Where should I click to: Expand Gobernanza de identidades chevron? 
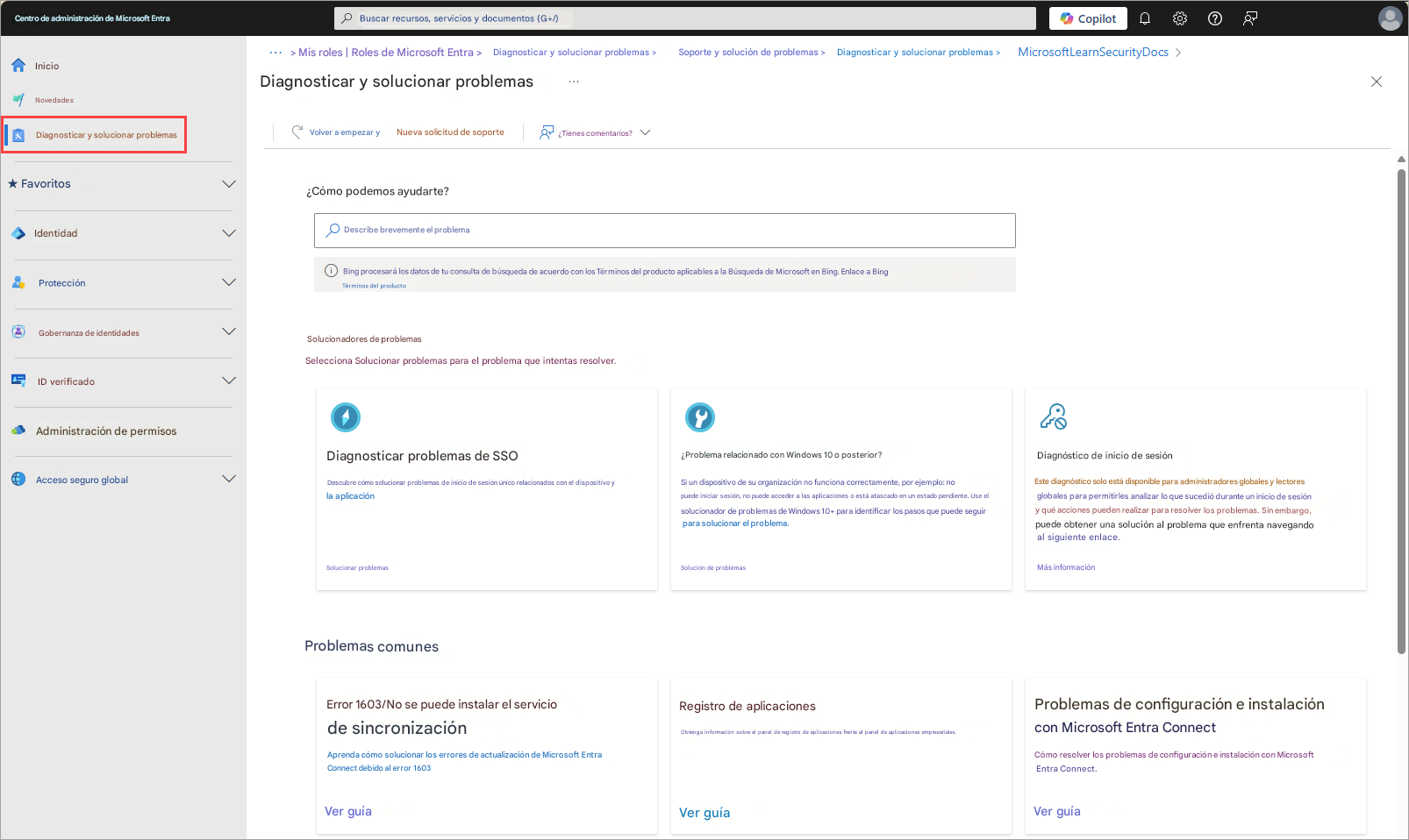click(x=229, y=331)
